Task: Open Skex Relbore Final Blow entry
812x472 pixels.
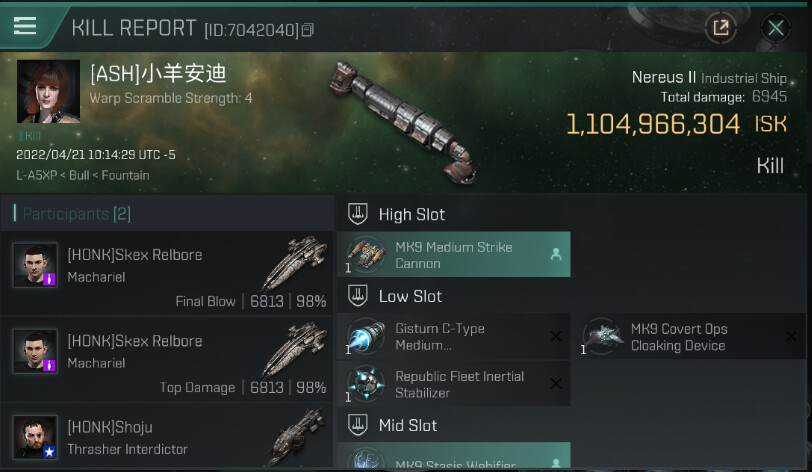Action: click(167, 273)
